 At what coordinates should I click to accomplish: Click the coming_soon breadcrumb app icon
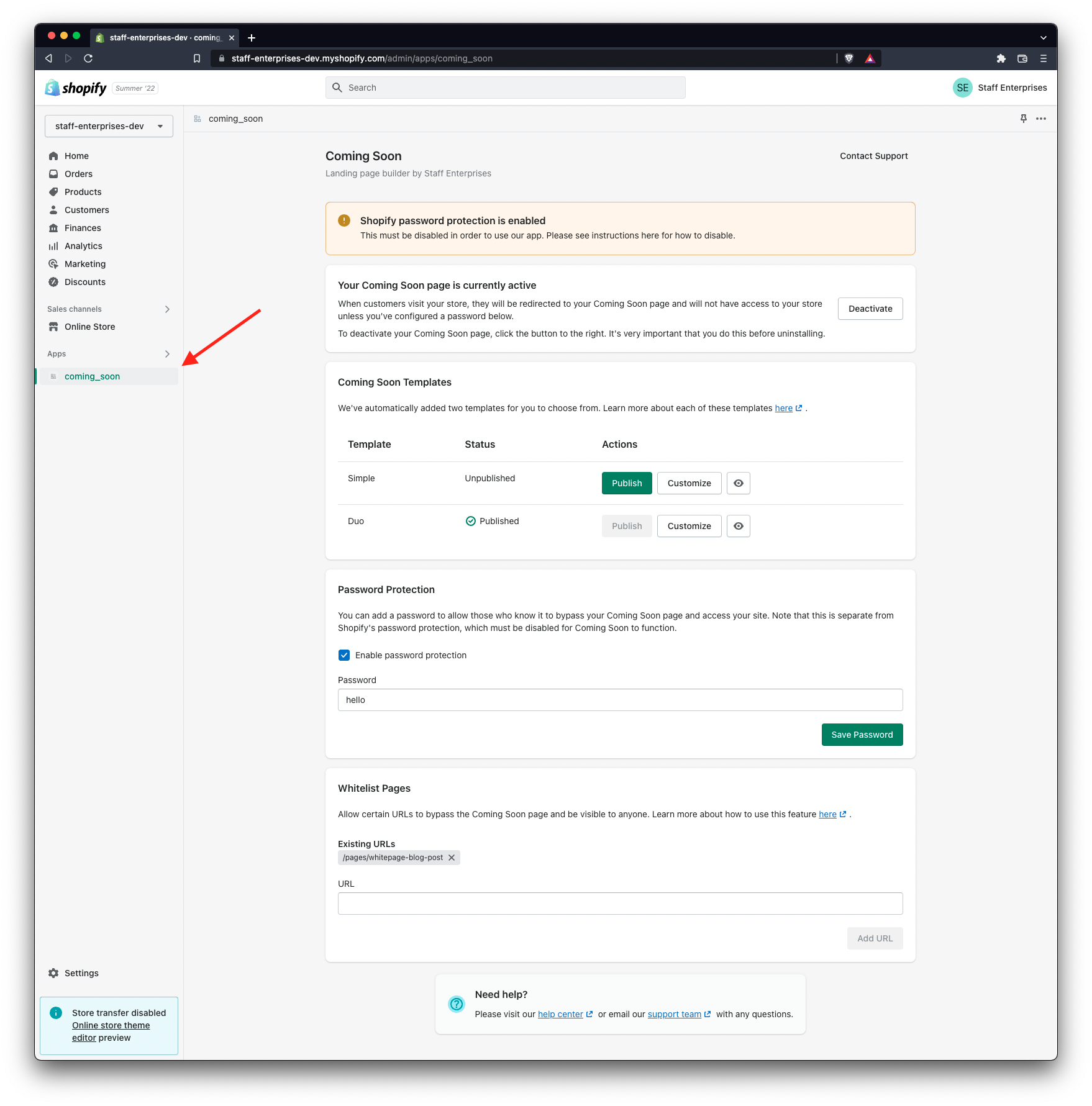[x=198, y=119]
